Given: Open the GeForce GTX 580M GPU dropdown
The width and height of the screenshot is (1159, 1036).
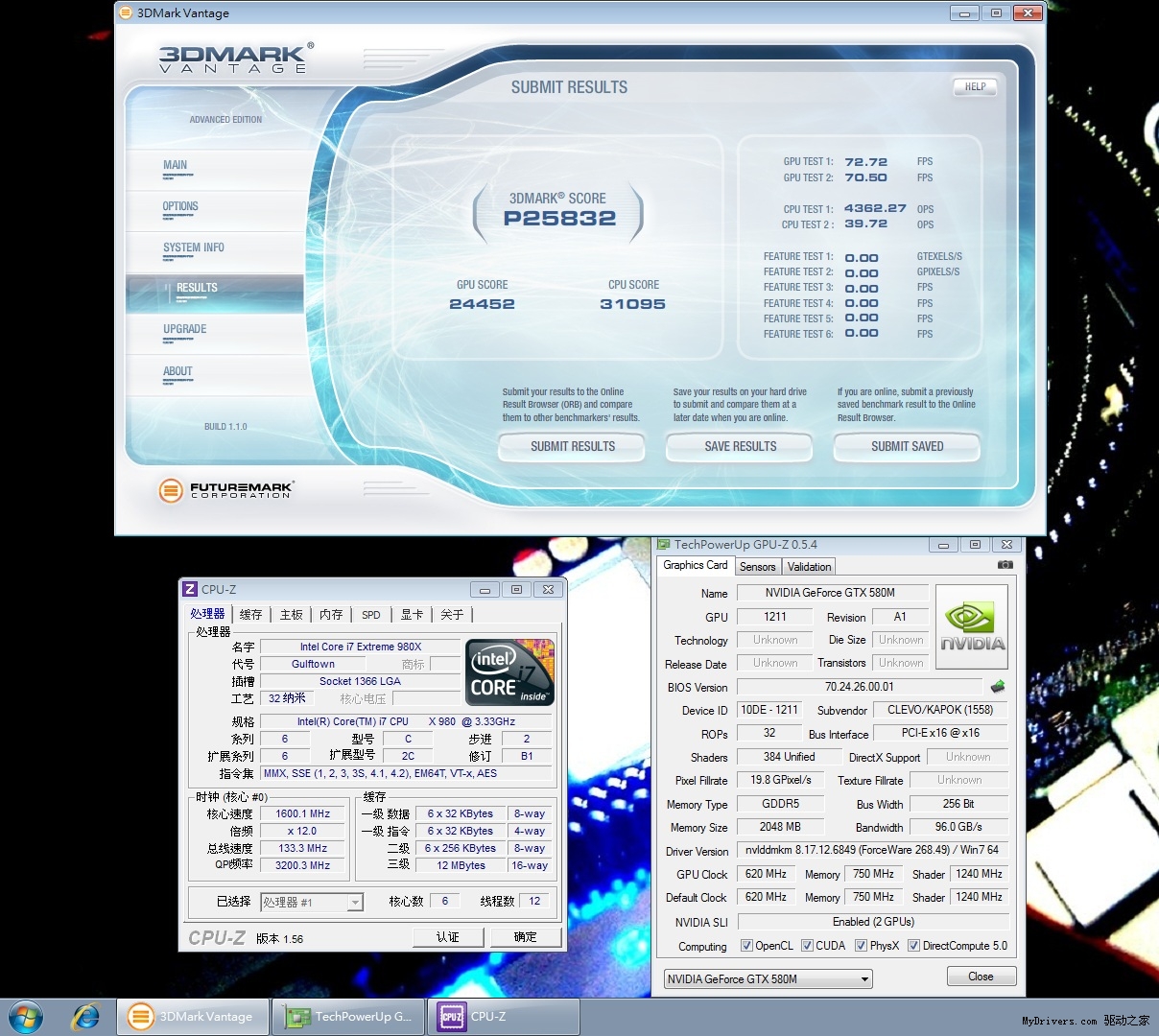Looking at the screenshot, I should pyautogui.click(x=768, y=979).
